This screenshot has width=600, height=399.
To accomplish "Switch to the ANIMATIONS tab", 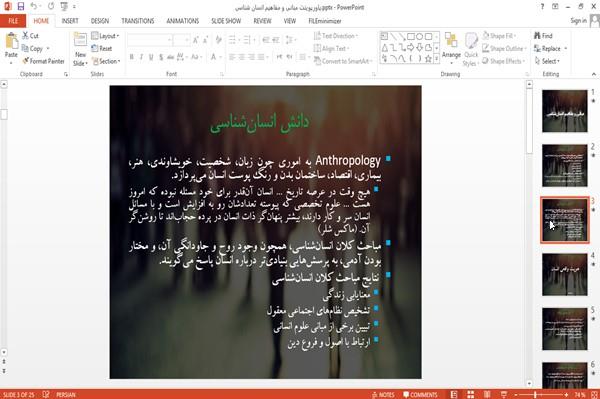I will click(183, 21).
